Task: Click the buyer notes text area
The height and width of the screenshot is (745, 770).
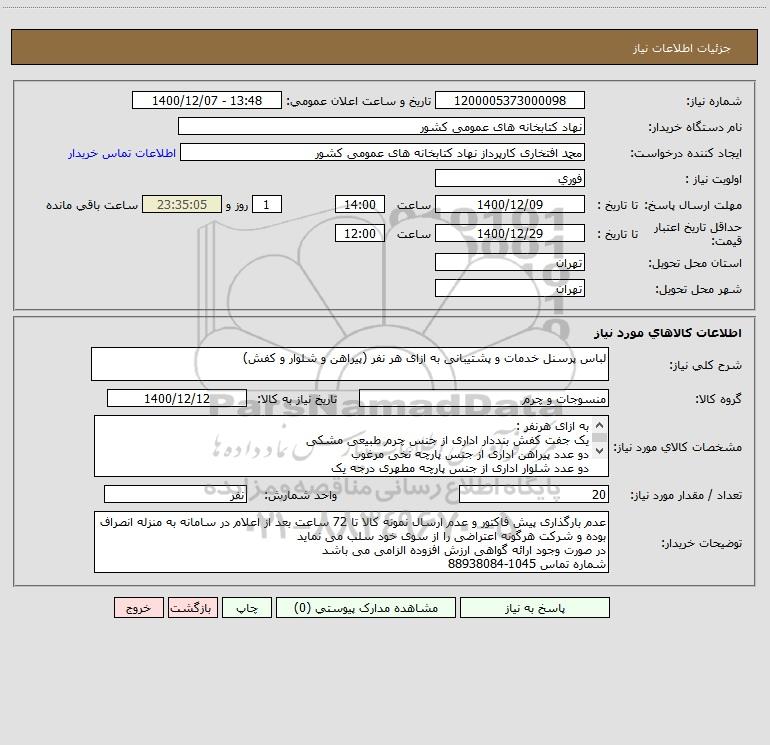Action: (351, 542)
